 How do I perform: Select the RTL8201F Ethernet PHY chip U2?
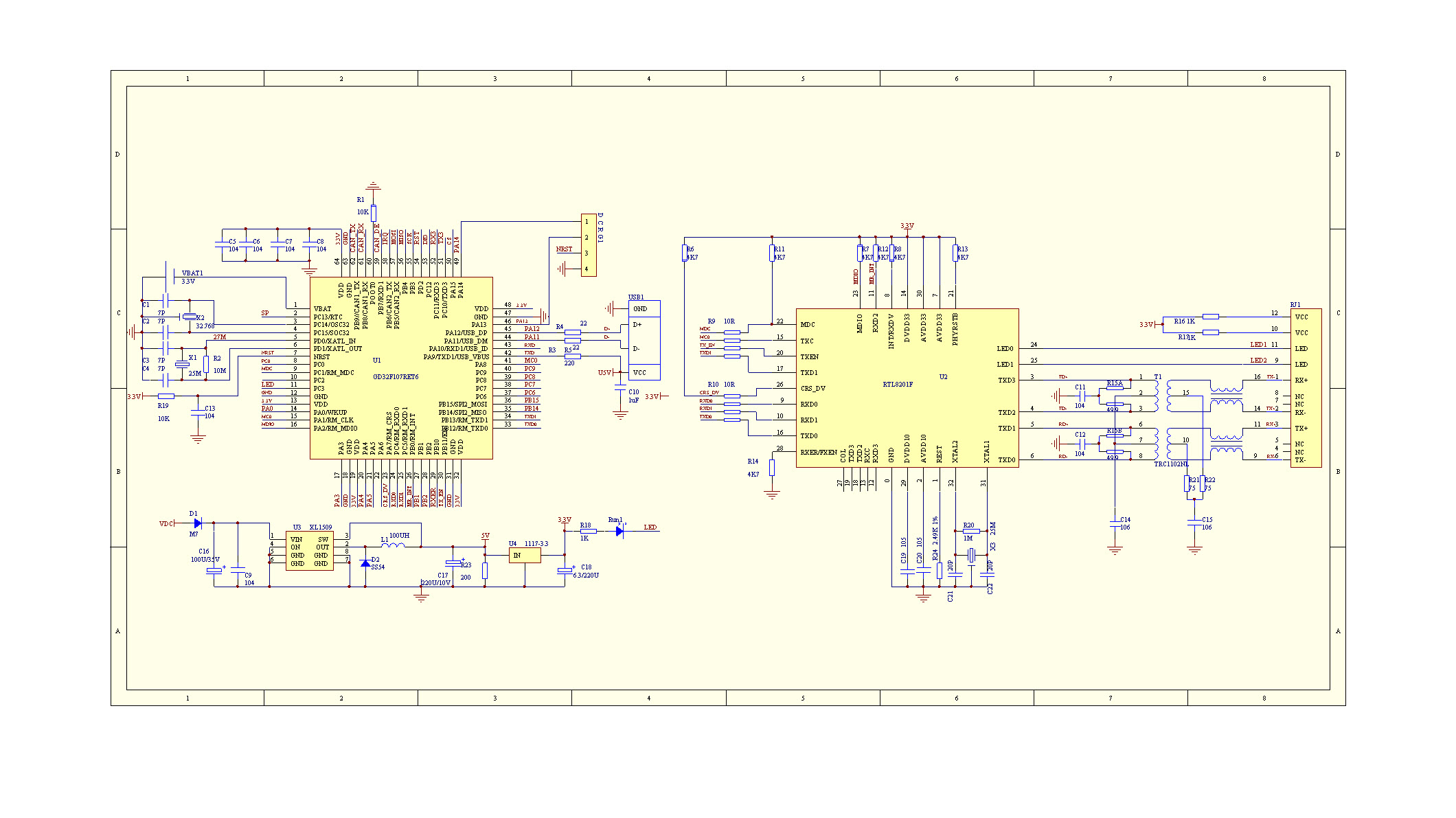point(907,388)
